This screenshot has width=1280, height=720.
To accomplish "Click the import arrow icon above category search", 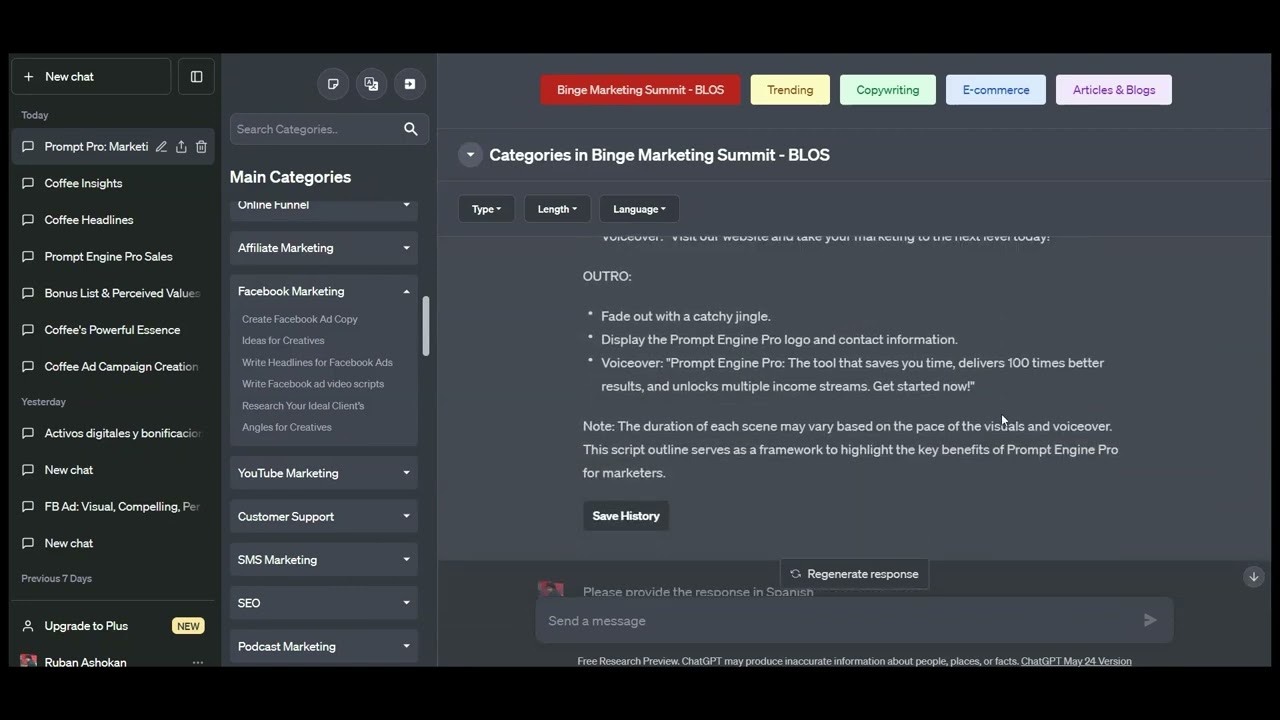I will pos(410,84).
